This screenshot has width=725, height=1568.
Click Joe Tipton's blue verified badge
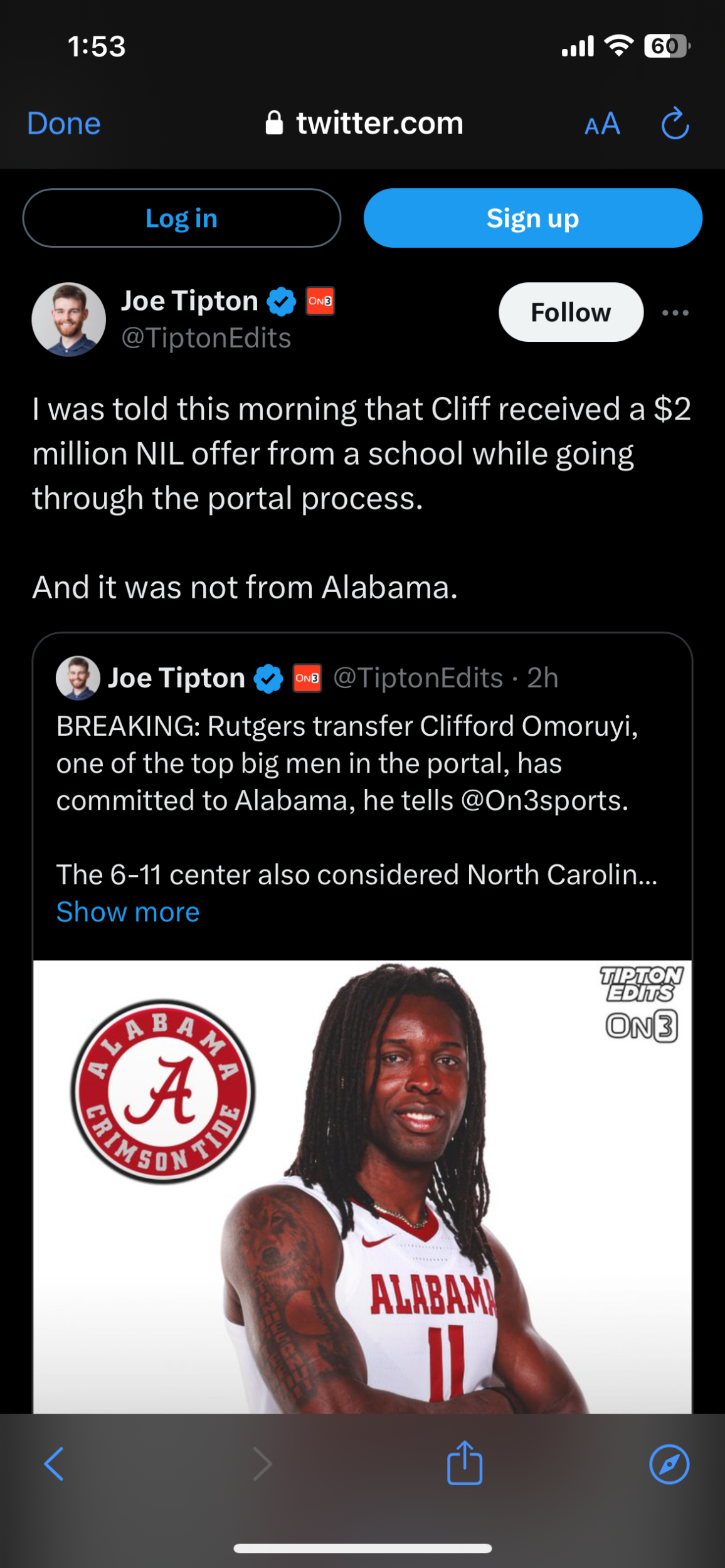(281, 302)
